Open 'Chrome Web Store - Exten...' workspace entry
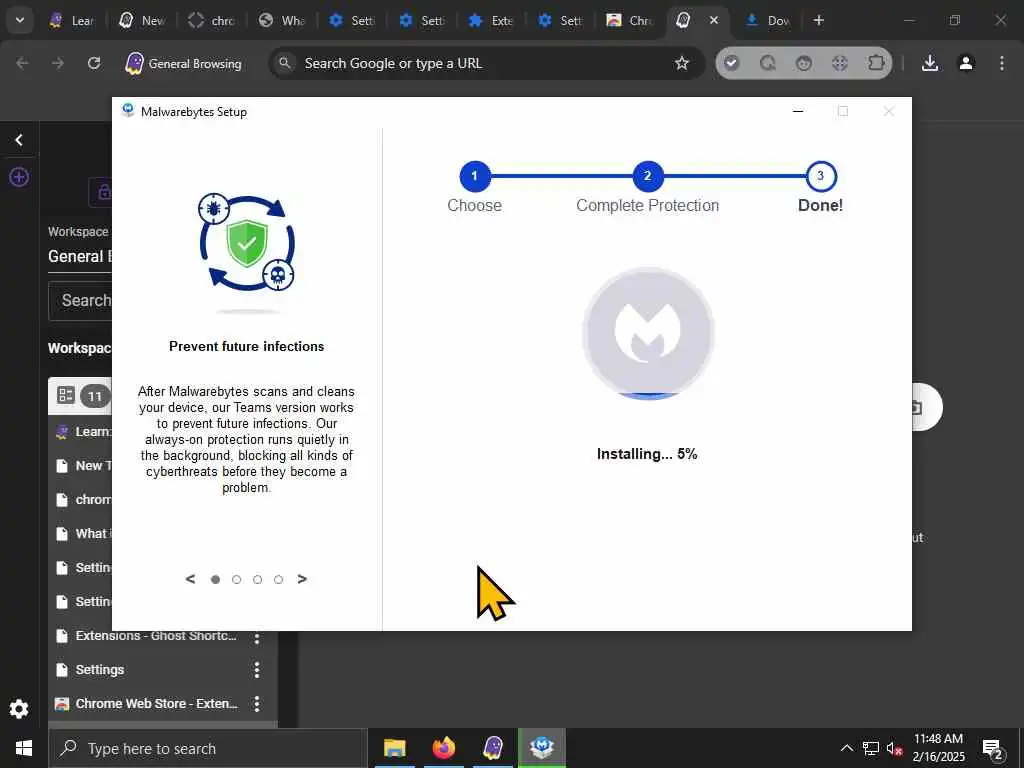This screenshot has width=1024, height=768. click(x=157, y=703)
